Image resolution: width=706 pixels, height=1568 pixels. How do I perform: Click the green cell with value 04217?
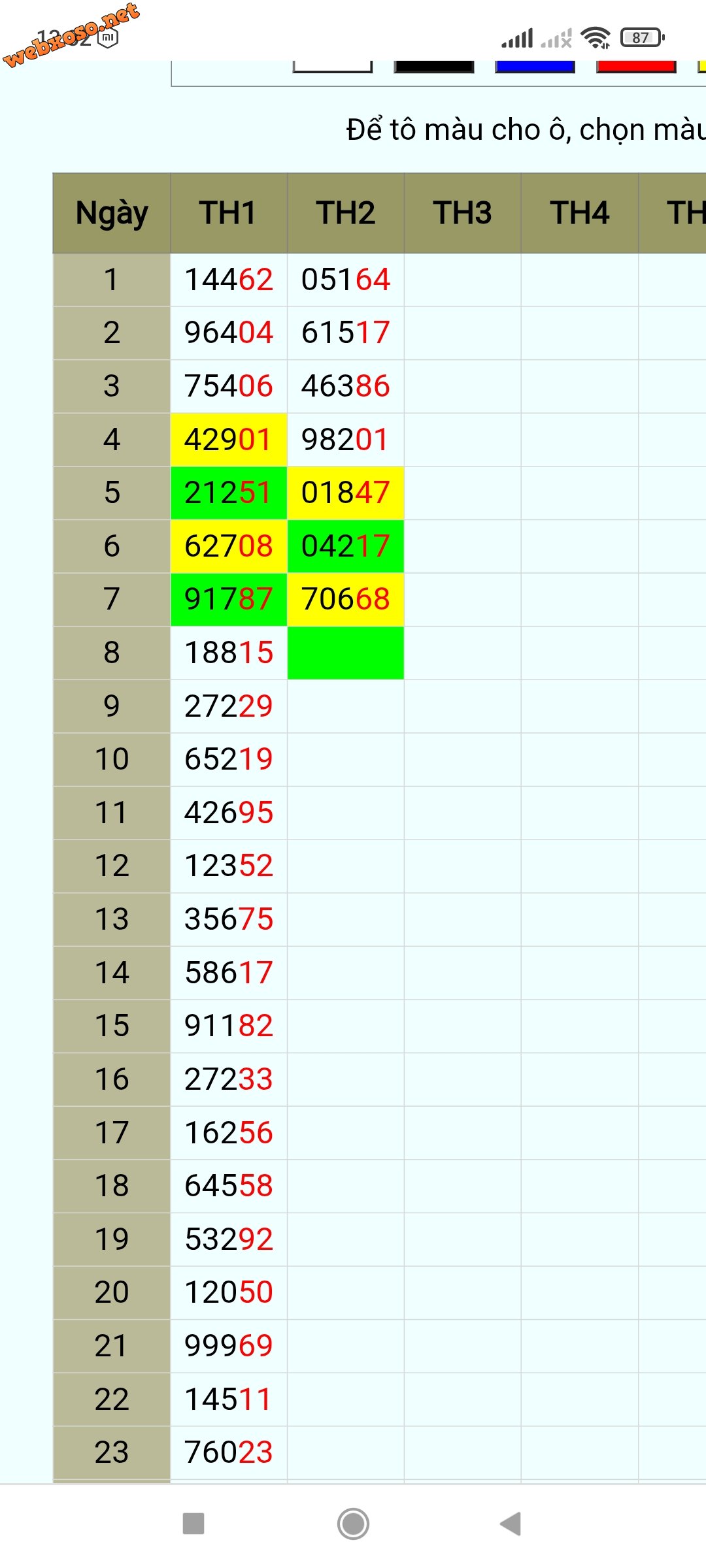(x=346, y=546)
